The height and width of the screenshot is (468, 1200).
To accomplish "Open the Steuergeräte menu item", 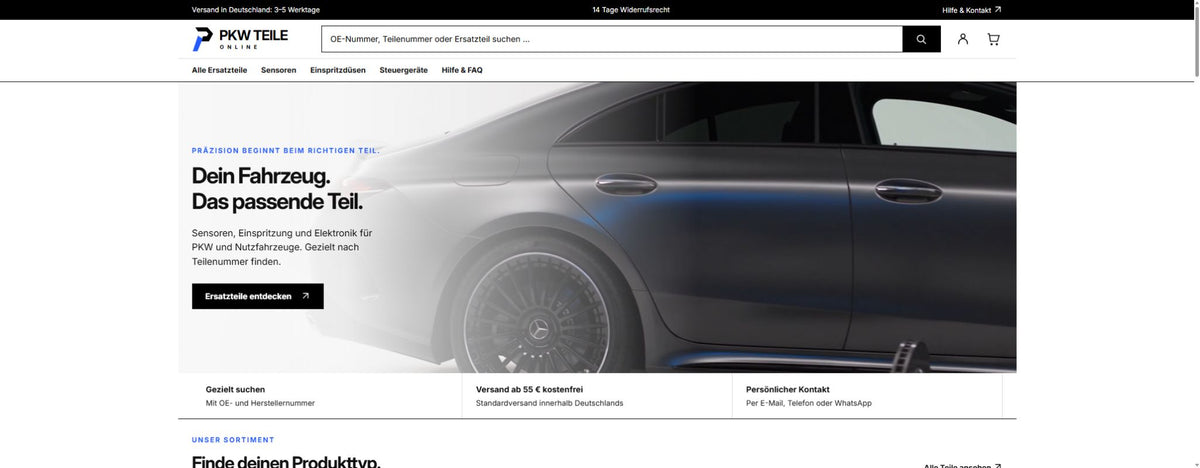I will click(404, 70).
